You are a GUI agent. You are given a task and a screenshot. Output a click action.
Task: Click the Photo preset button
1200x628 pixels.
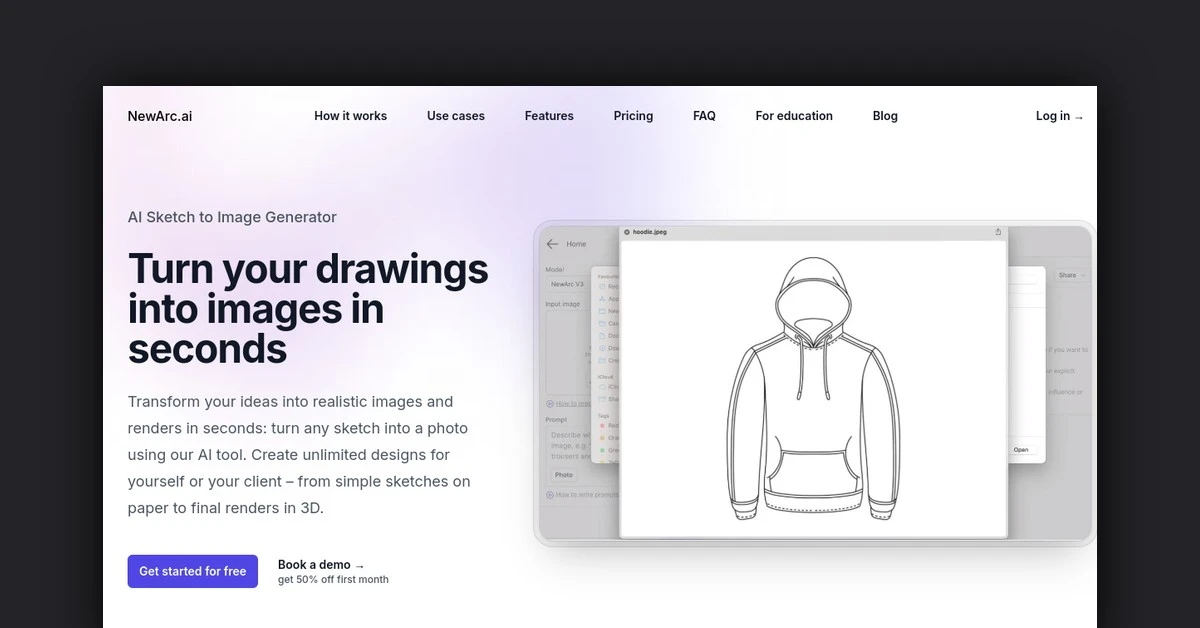pos(564,475)
